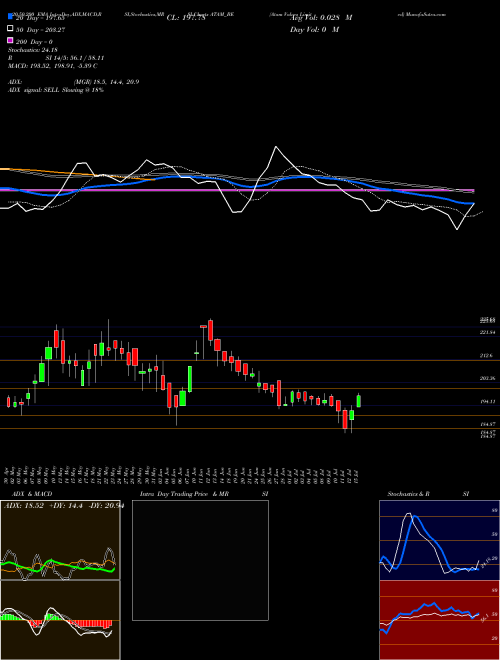Click the MACD values line

(x=53, y=66)
